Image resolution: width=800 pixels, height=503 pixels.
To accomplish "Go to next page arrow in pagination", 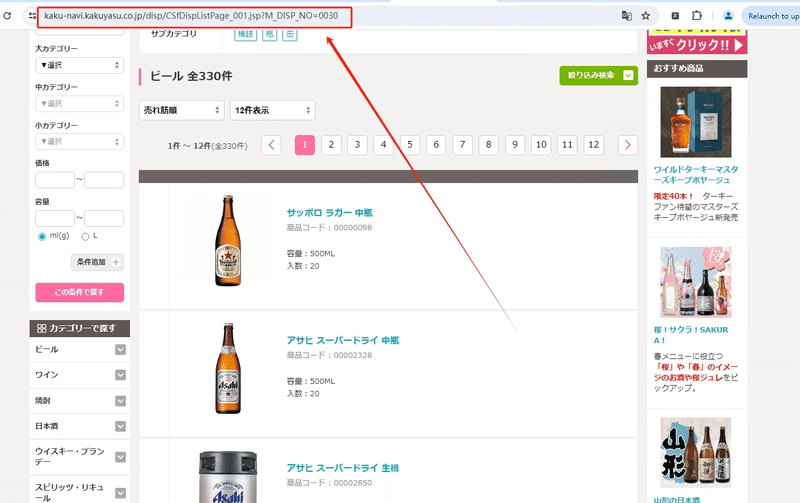I will pyautogui.click(x=628, y=145).
